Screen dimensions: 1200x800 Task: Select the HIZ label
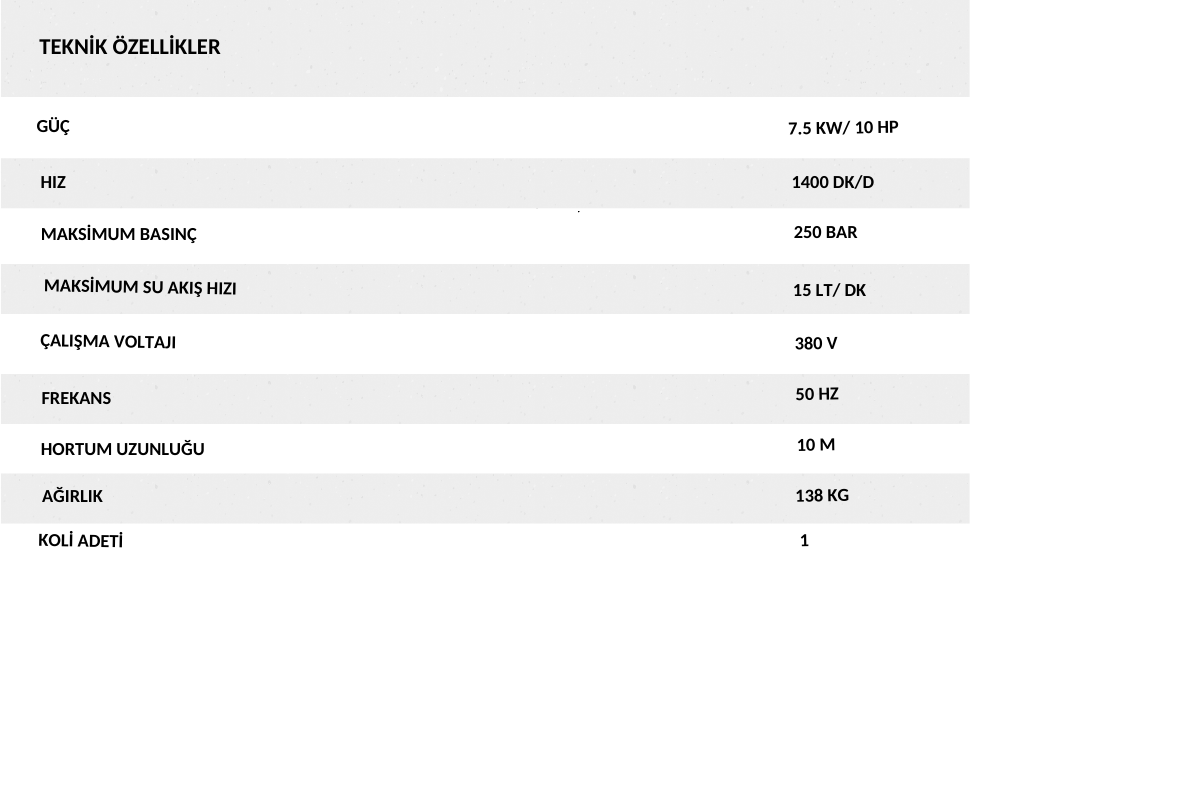coord(53,183)
